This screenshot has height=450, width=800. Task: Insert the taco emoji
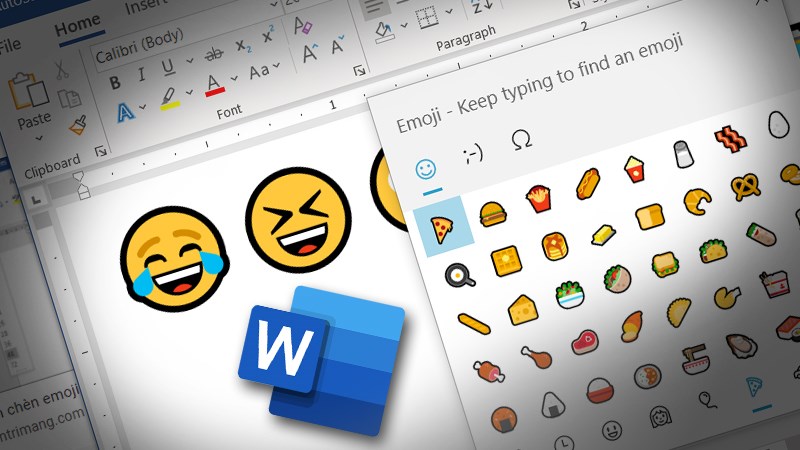pyautogui.click(x=713, y=251)
